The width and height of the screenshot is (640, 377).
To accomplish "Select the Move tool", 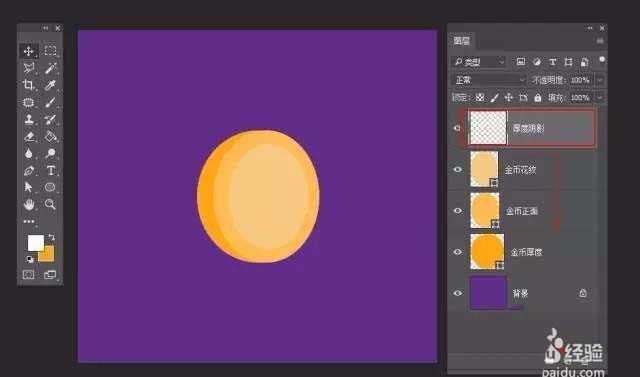I will coord(29,51).
